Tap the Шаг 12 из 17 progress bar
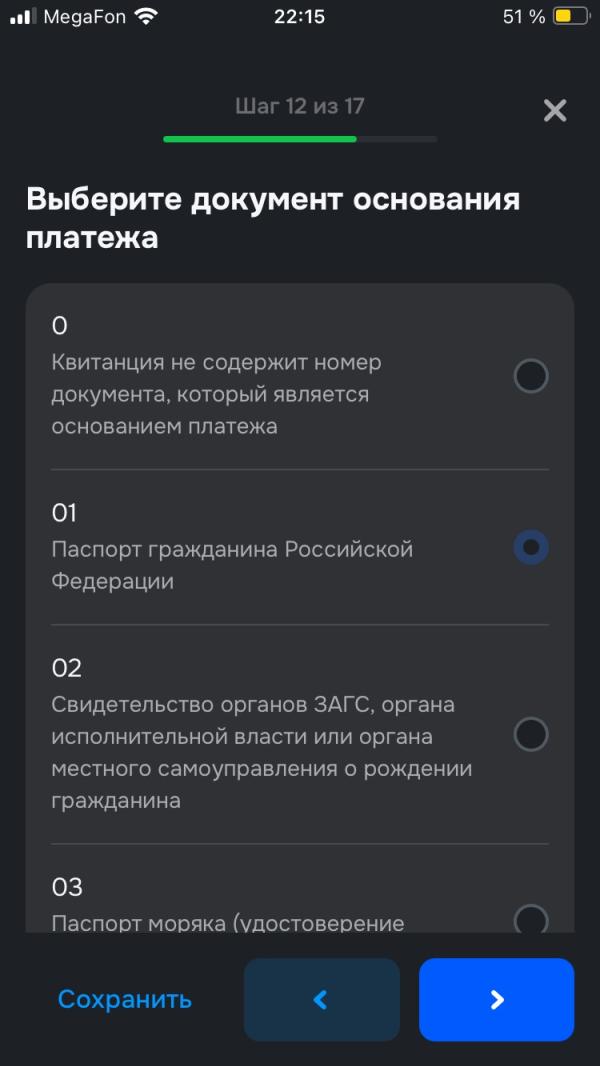600x1066 pixels. point(299,137)
